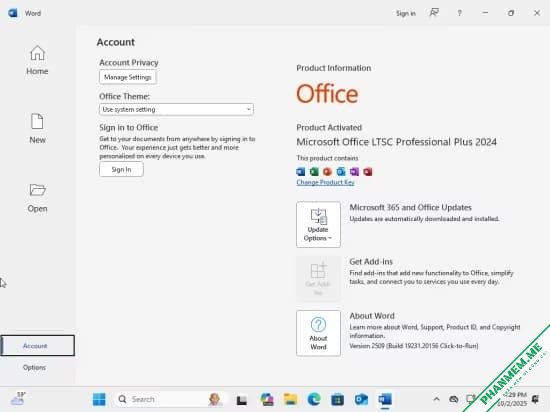
Task: Click the Microsoft Office LTSC Professional Plus 2024 text
Action: point(396,142)
